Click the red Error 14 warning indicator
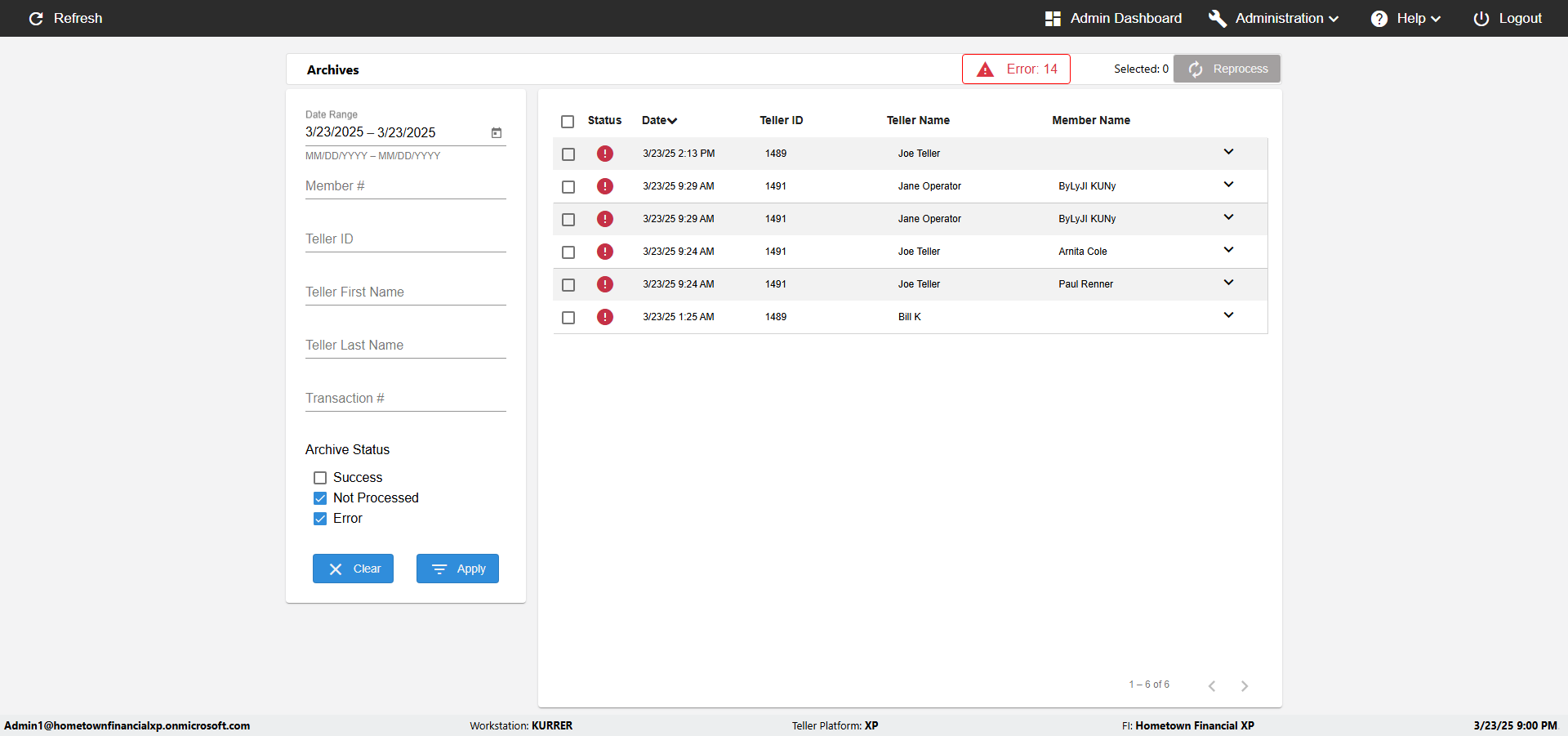Viewport: 1568px width, 736px height. [x=1016, y=69]
